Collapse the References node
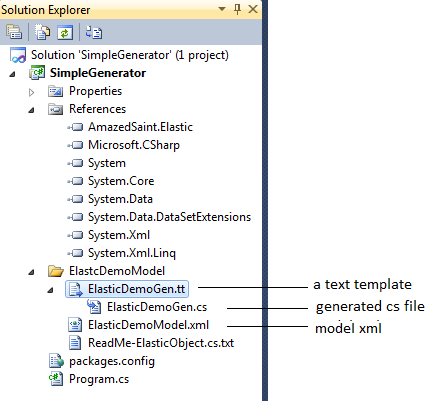 tap(31, 110)
